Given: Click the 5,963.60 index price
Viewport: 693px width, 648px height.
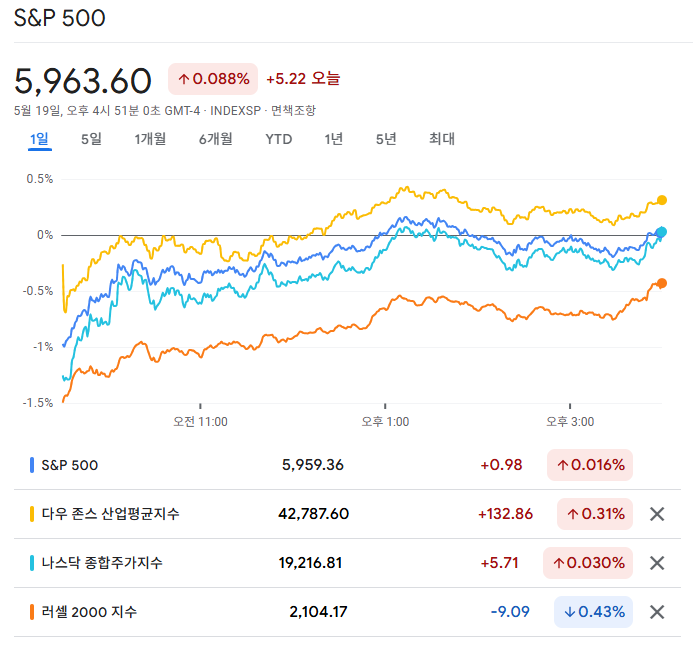Looking at the screenshot, I should point(83,81).
